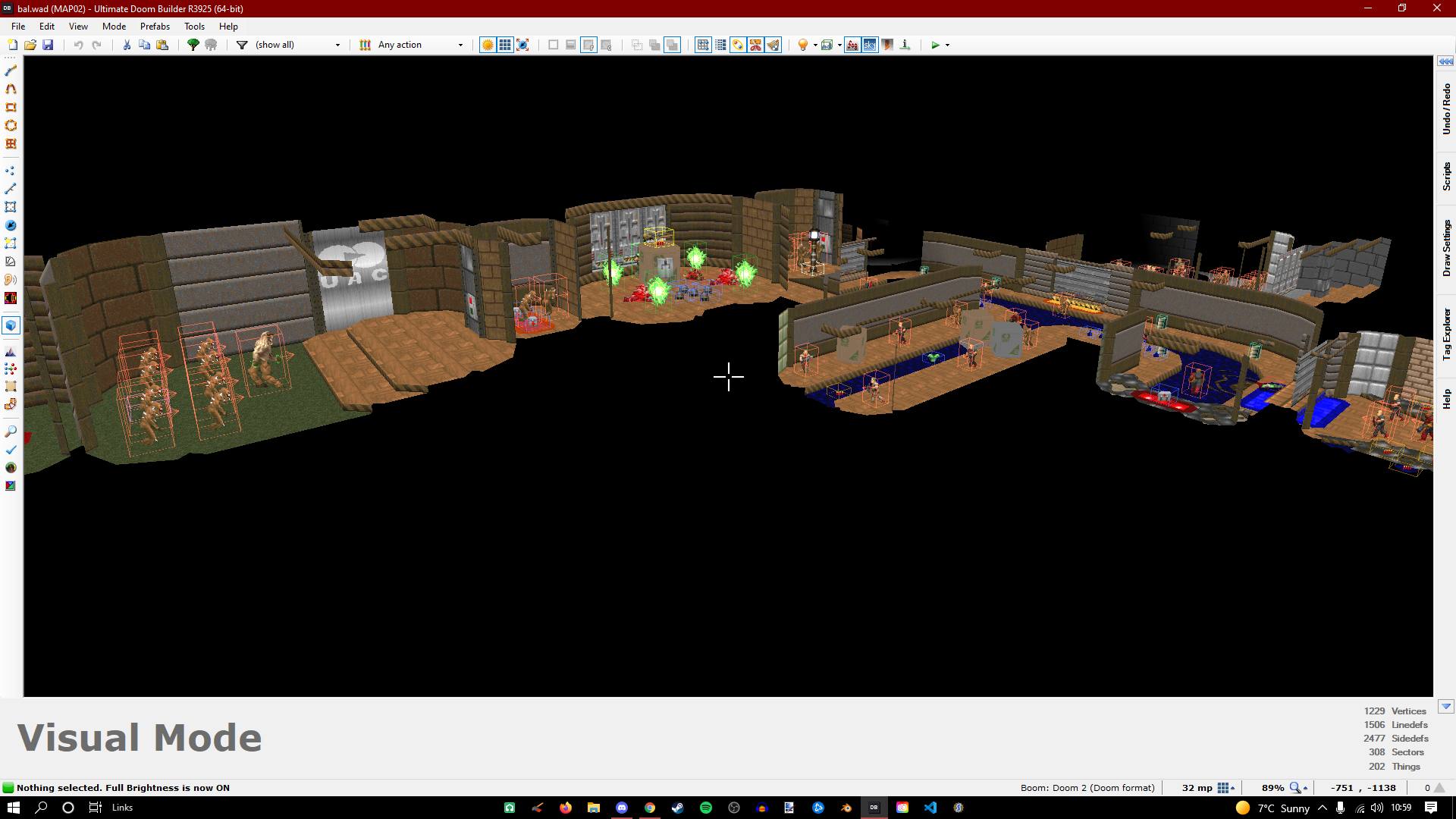Create a new map with New icon
The width and height of the screenshot is (1456, 819).
point(13,45)
